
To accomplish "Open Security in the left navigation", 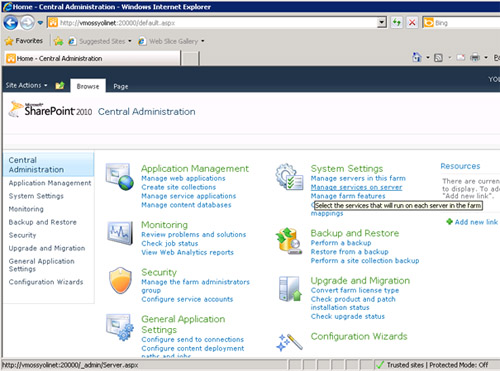I will (22, 235).
